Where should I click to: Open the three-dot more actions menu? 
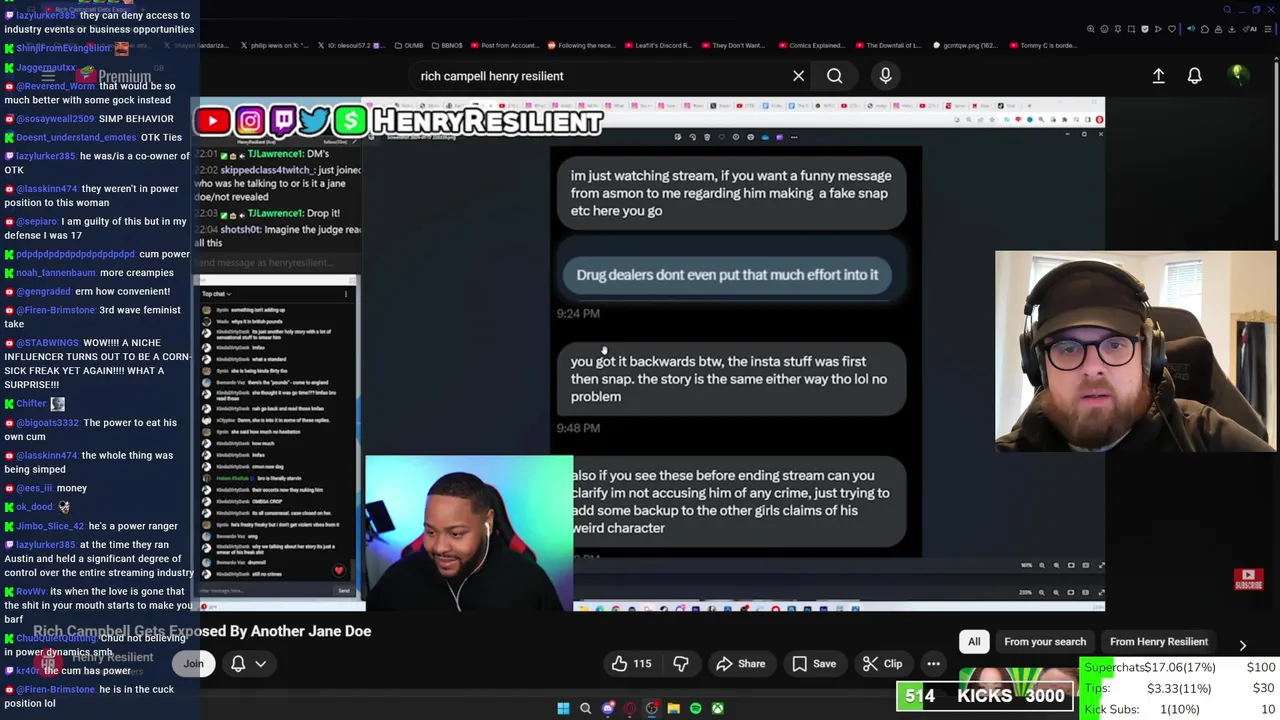pyautogui.click(x=933, y=664)
